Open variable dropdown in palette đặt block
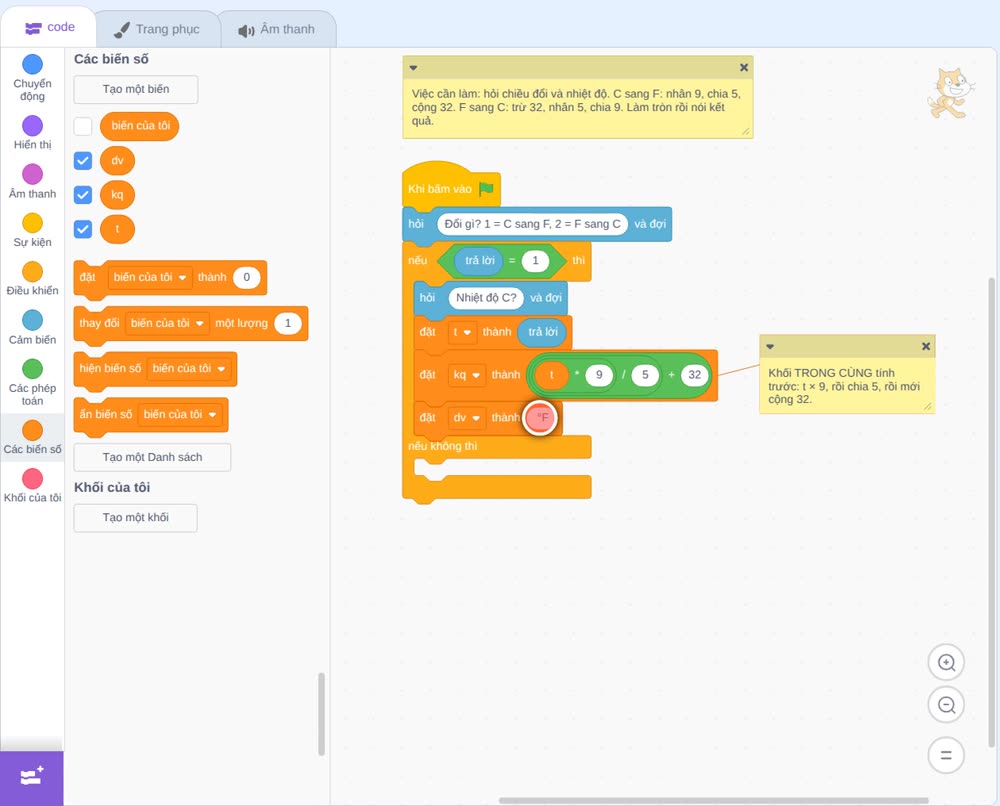This screenshot has height=806, width=1000. pos(150,277)
